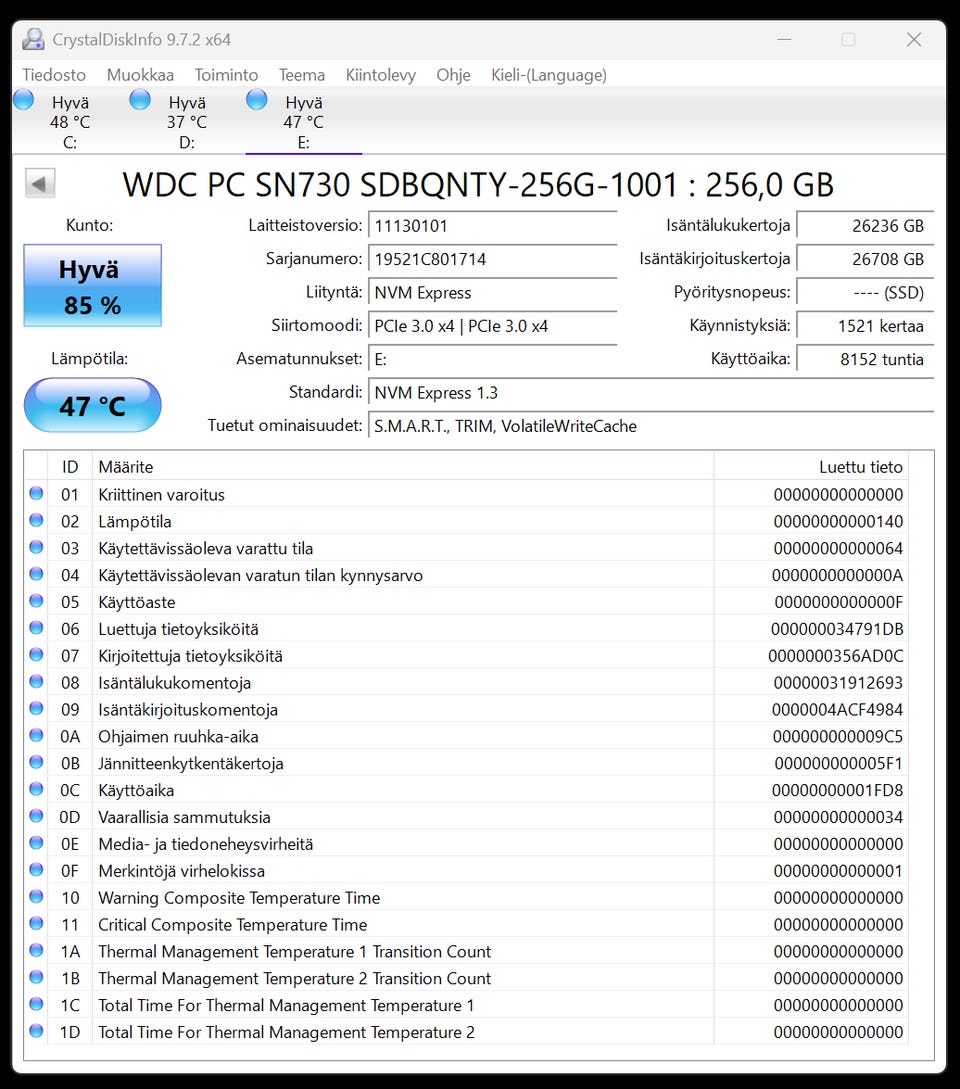Click status orb for Ohjaimen ruuhka-aika row
Image resolution: width=960 pixels, height=1089 pixels.
[x=36, y=735]
